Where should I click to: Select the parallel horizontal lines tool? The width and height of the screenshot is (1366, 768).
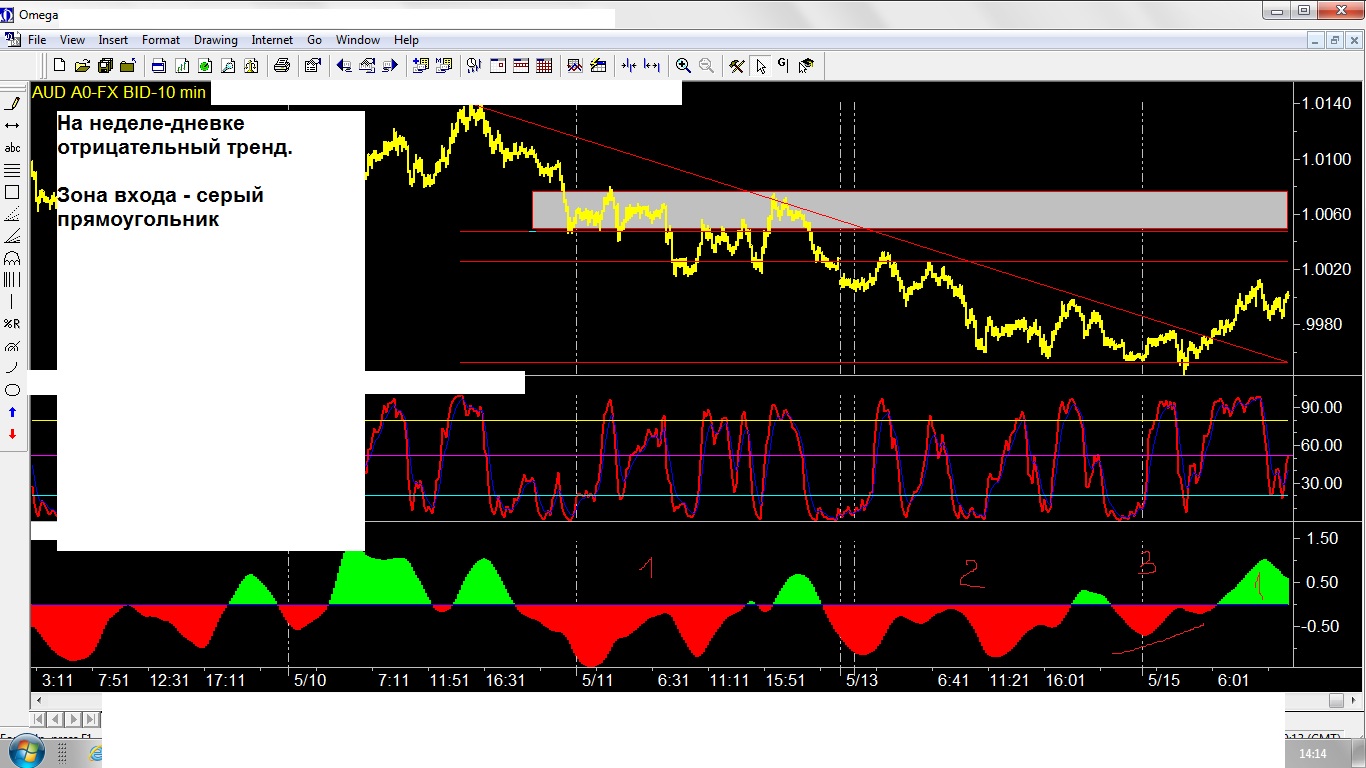[13, 170]
